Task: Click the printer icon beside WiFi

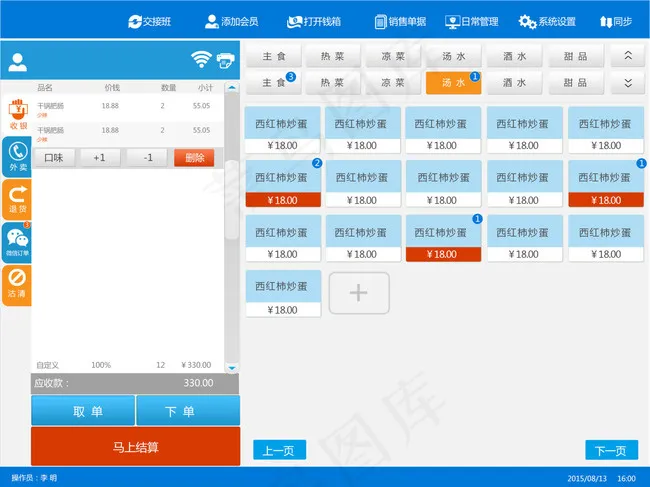Action: point(226,61)
